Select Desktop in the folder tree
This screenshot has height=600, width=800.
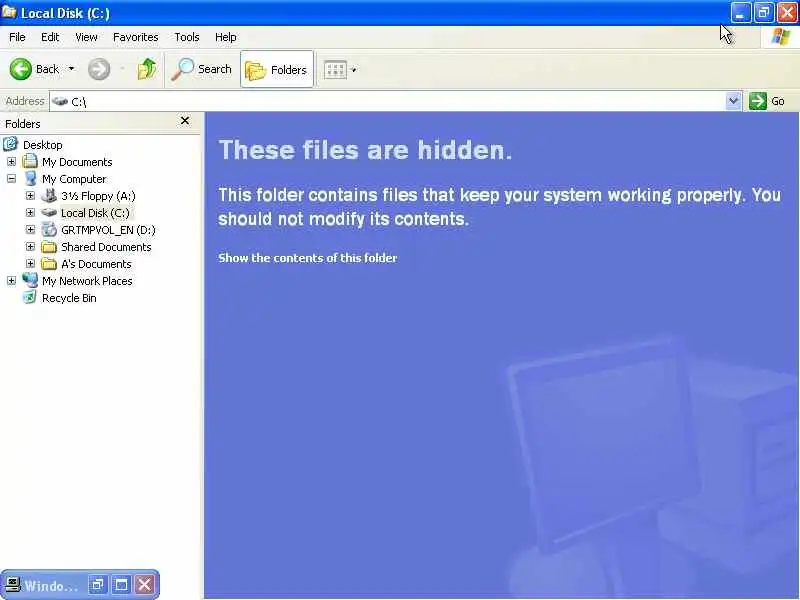click(x=43, y=145)
